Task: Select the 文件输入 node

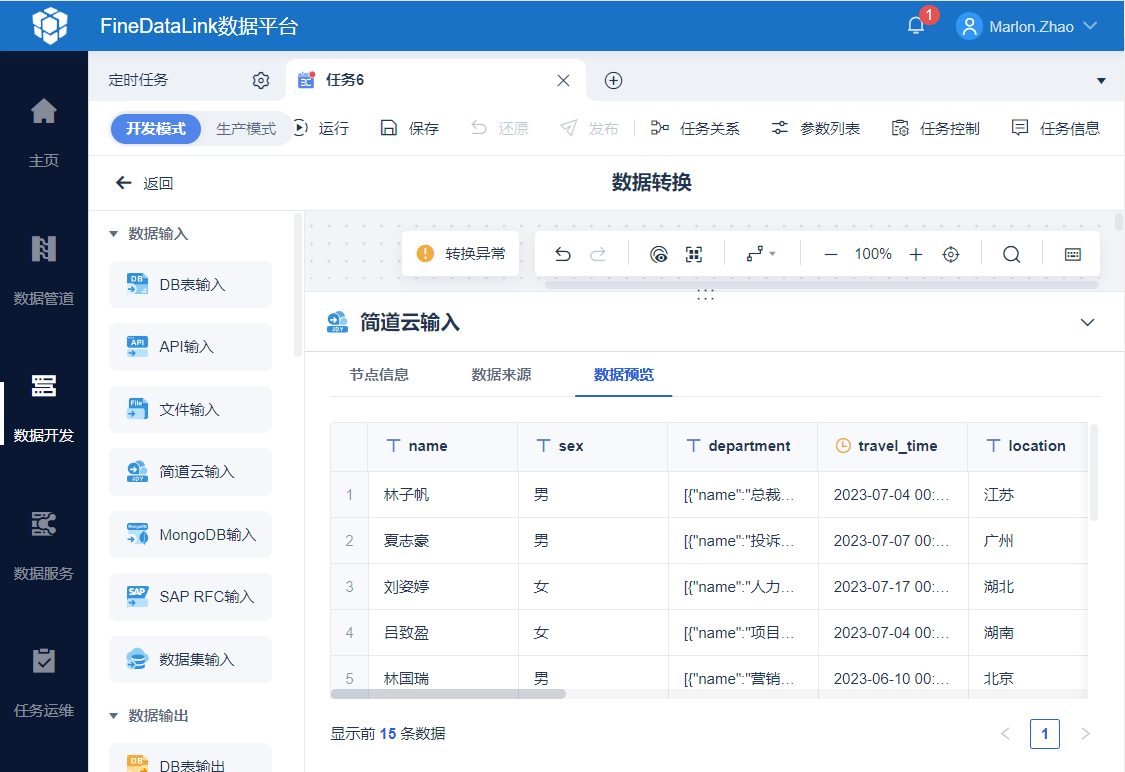Action: 190,409
